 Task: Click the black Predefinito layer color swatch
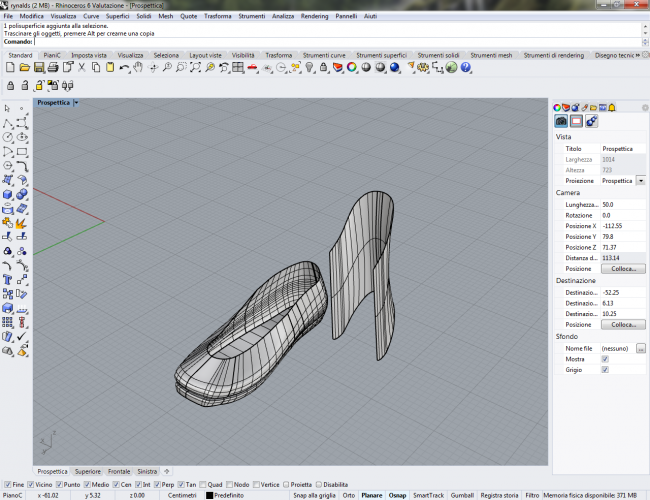tap(210, 495)
